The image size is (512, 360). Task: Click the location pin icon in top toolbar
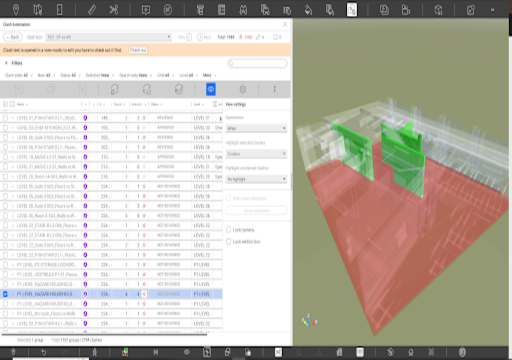[x=16, y=10]
